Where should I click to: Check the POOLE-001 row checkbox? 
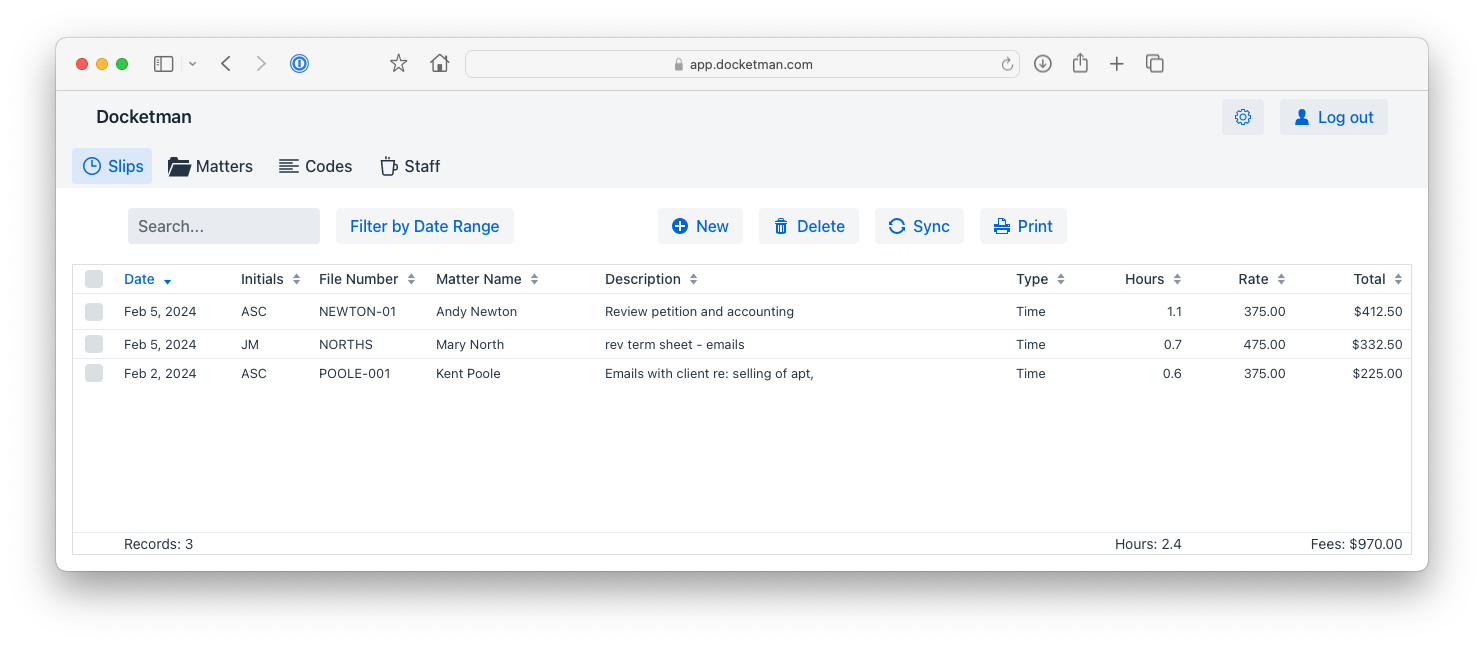[94, 373]
